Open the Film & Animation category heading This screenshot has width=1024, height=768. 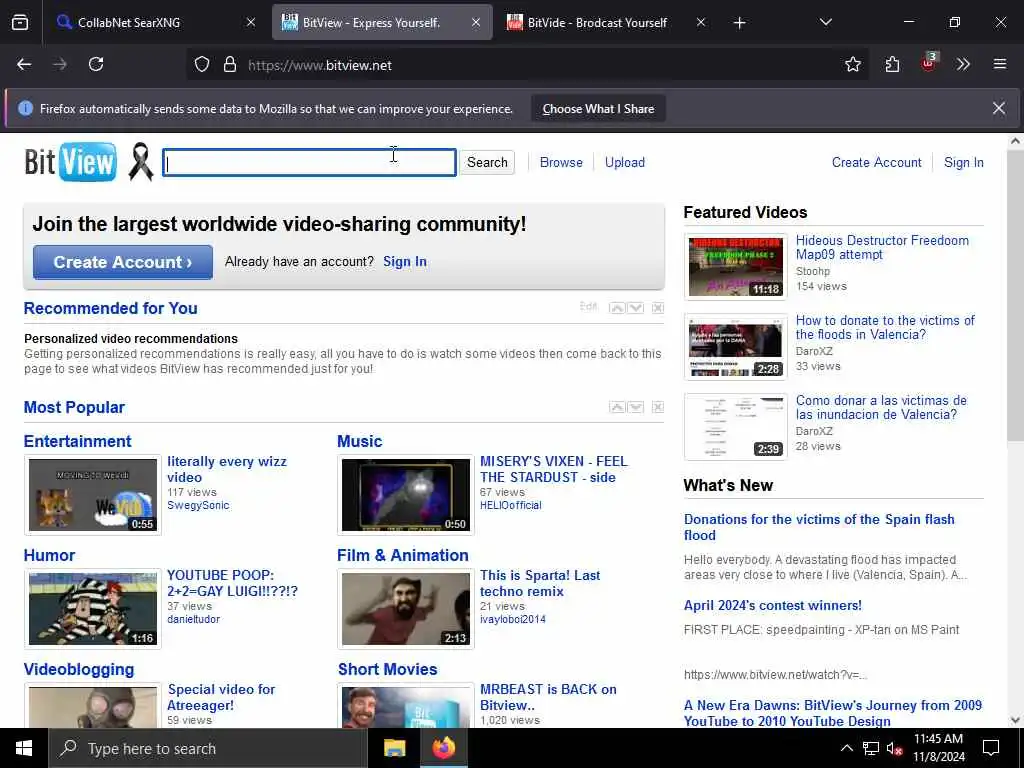pos(402,555)
